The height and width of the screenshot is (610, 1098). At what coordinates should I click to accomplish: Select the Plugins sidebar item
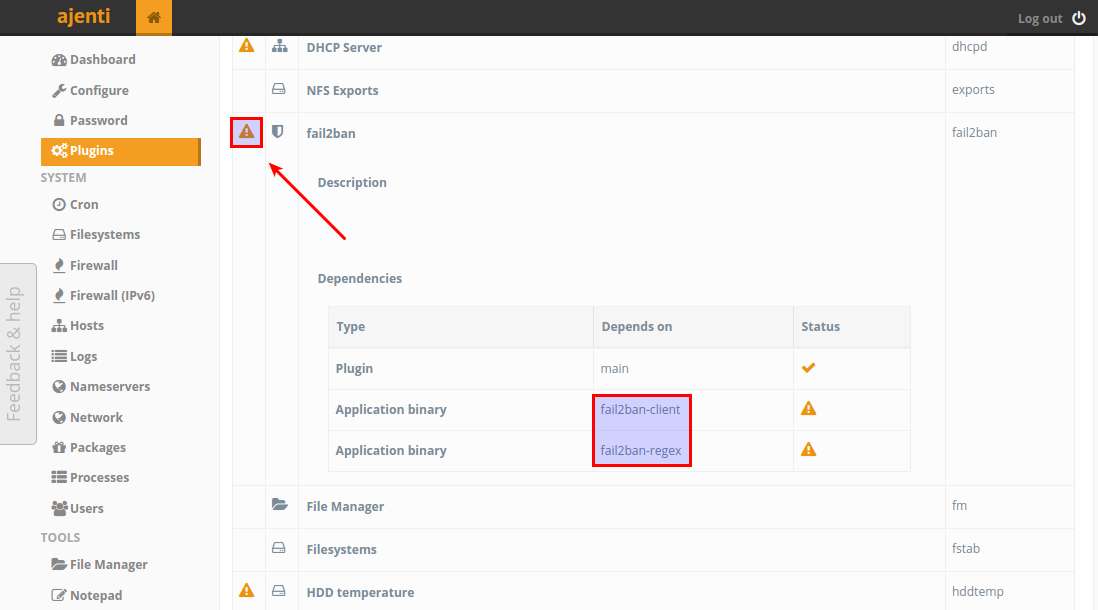pos(120,151)
